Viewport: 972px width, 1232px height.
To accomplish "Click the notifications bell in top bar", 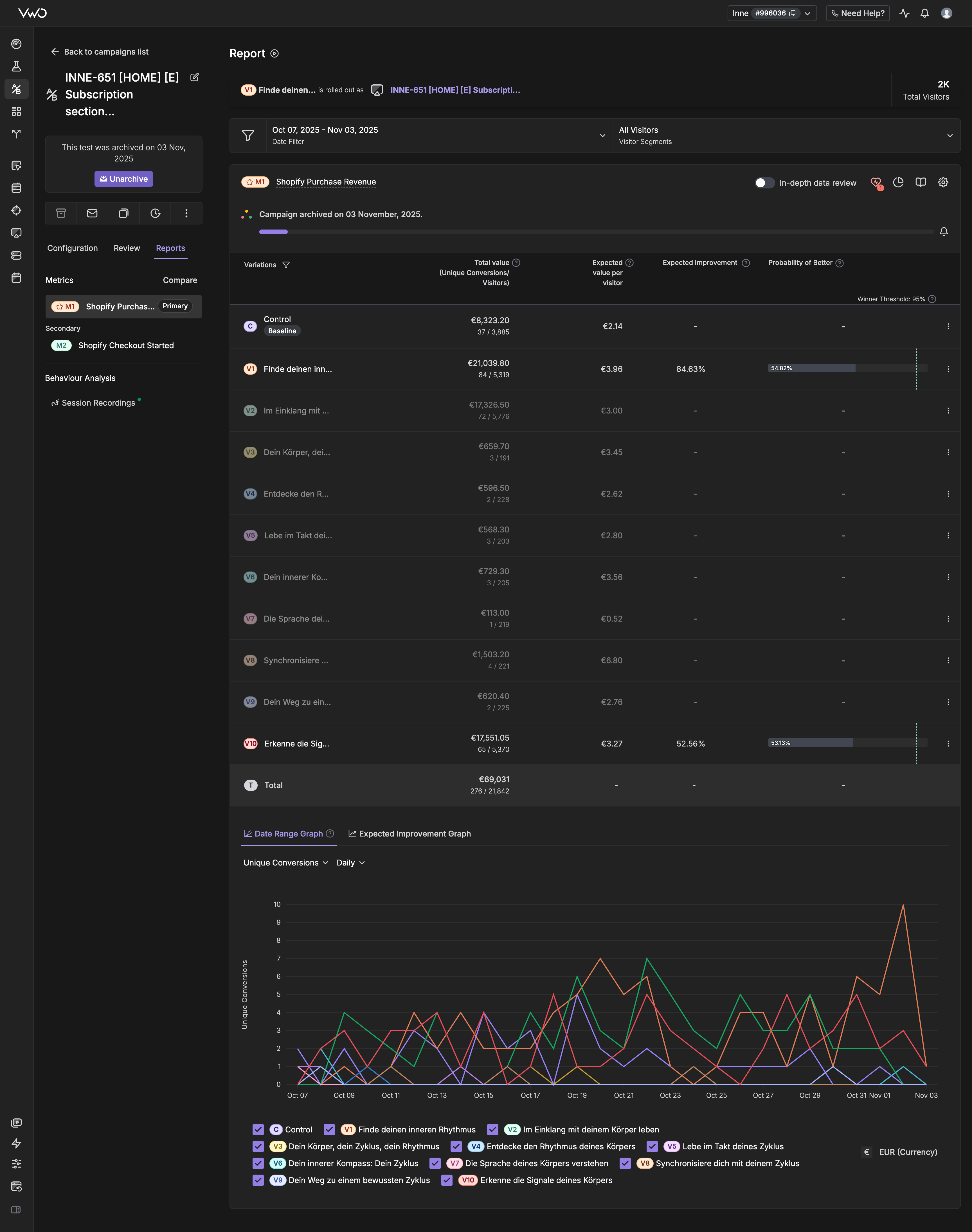I will pyautogui.click(x=925, y=13).
